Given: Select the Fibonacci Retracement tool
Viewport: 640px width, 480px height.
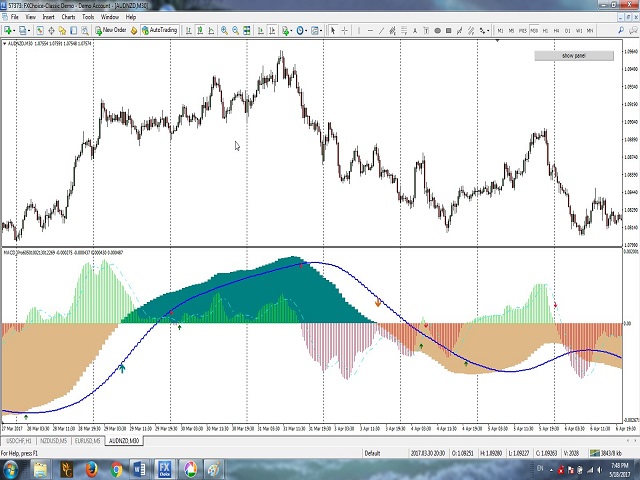Looking at the screenshot, I should click(x=404, y=31).
